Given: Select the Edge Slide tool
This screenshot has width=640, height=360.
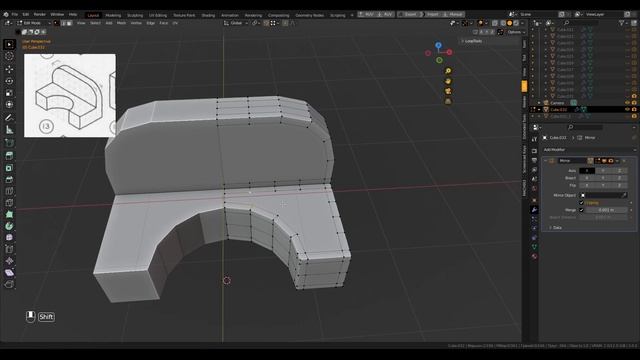Looking at the screenshot, I should [9, 249].
